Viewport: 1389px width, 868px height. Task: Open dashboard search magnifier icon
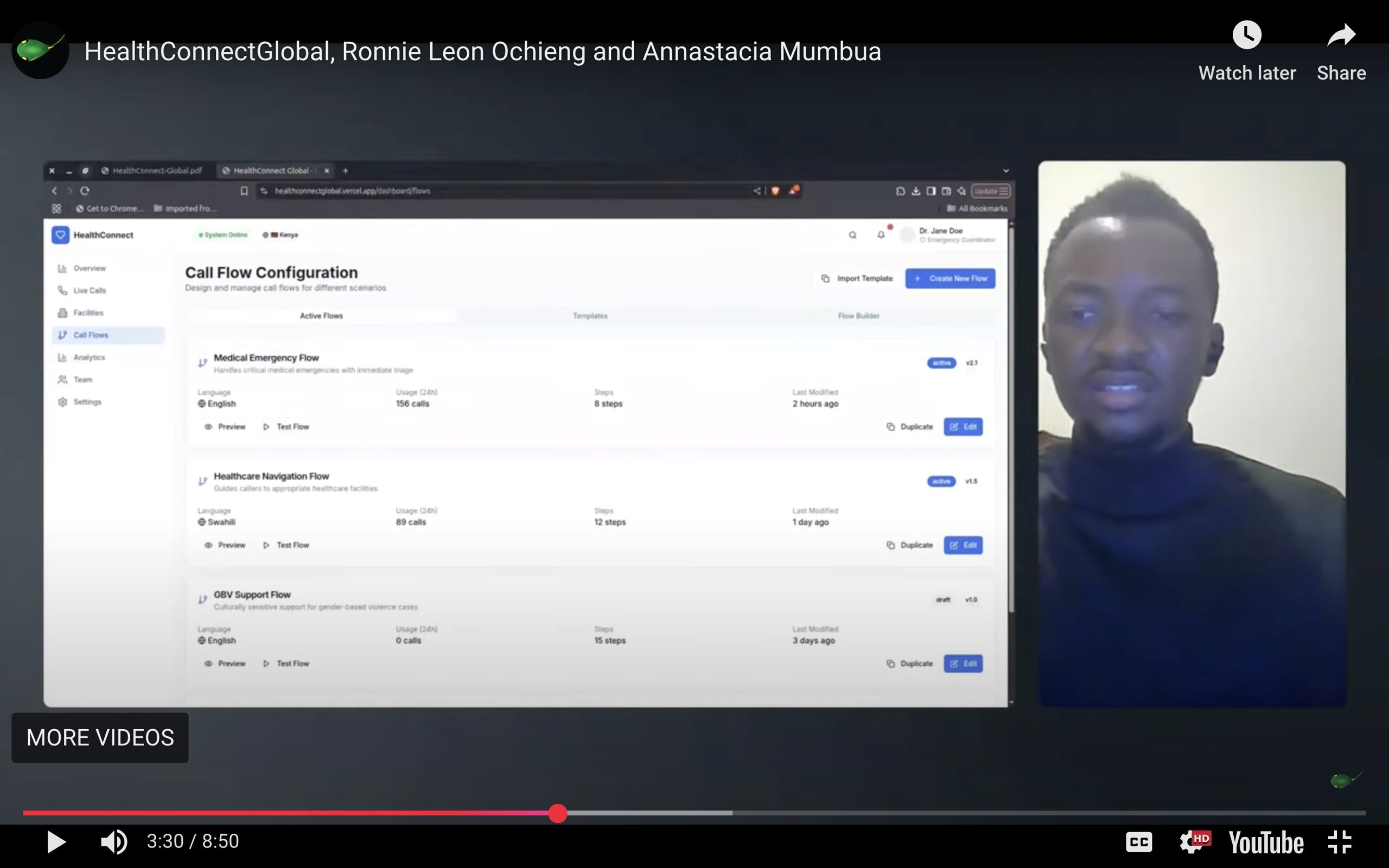(x=852, y=235)
